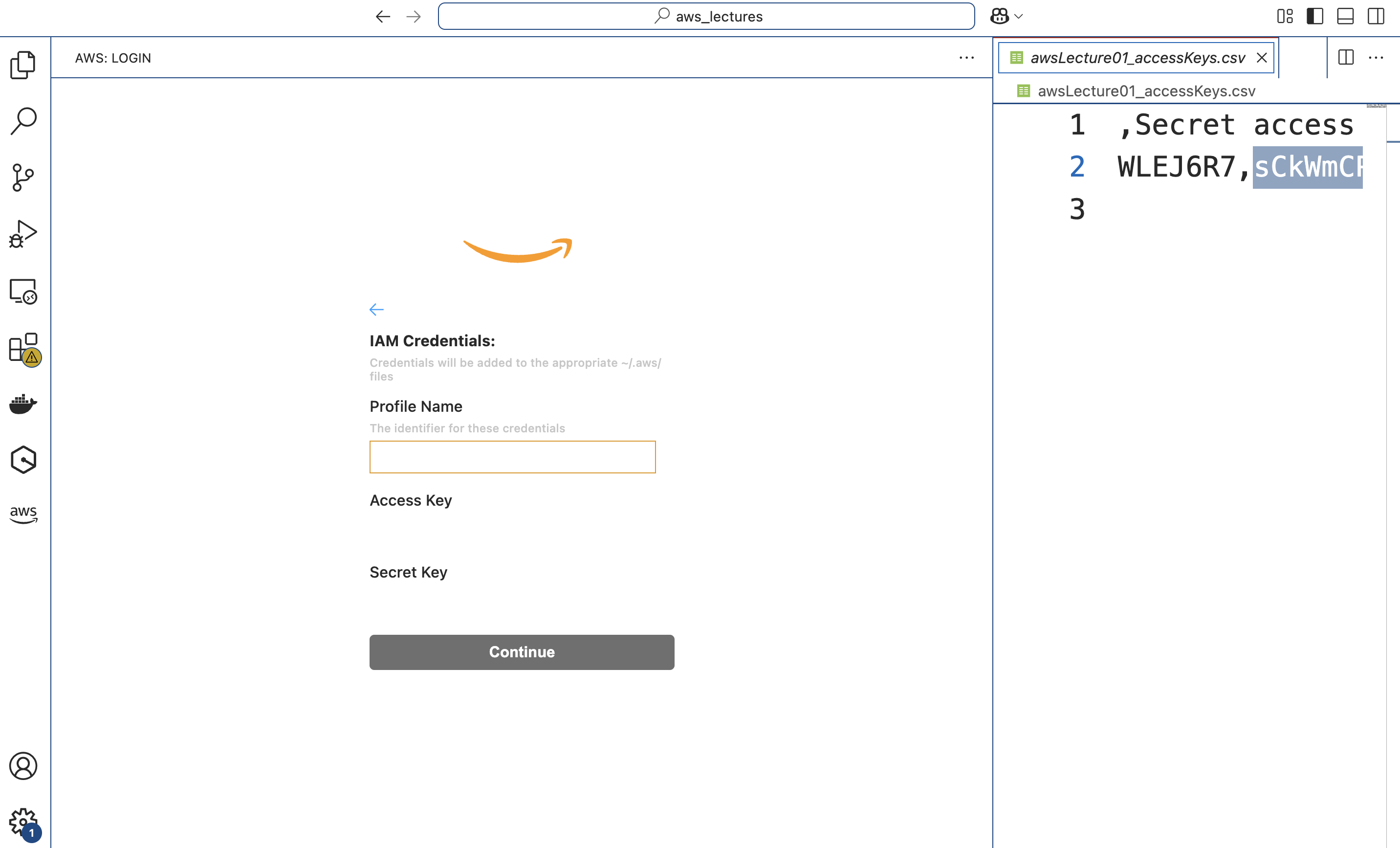Click line number 1 in CSV editor
Image resolution: width=1400 pixels, height=848 pixels.
(x=1077, y=125)
